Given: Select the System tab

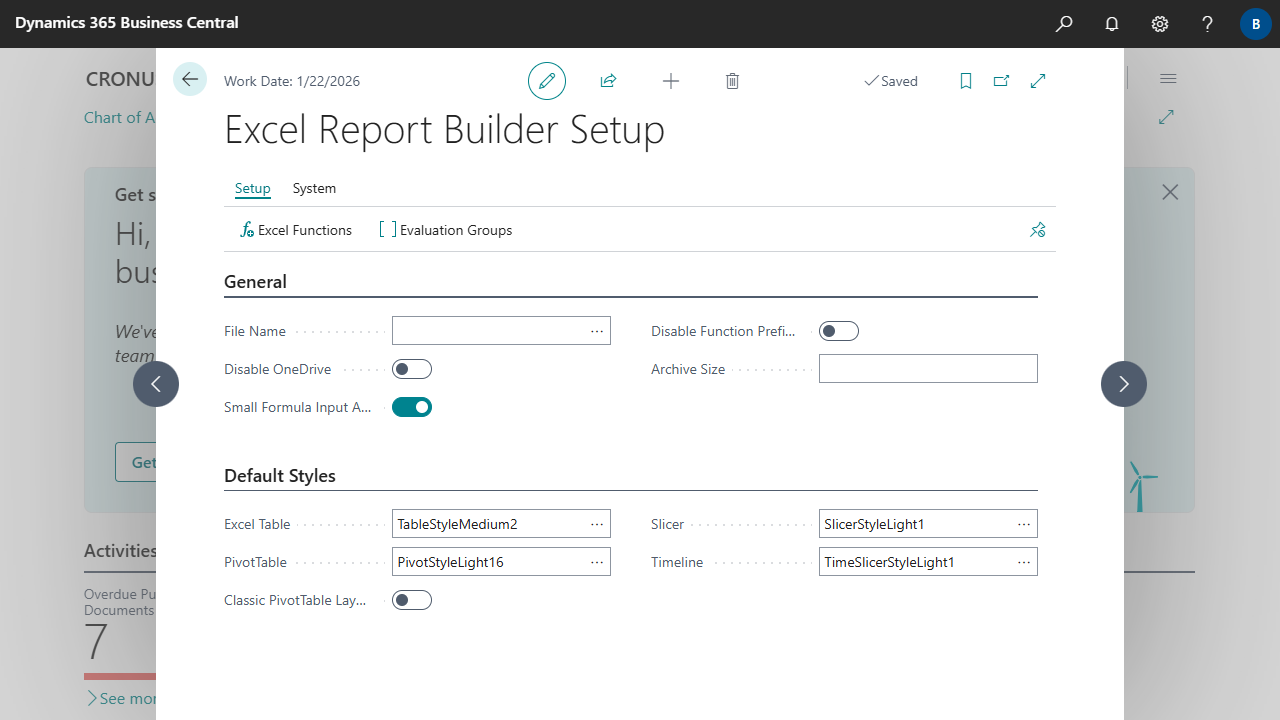Looking at the screenshot, I should pyautogui.click(x=314, y=188).
